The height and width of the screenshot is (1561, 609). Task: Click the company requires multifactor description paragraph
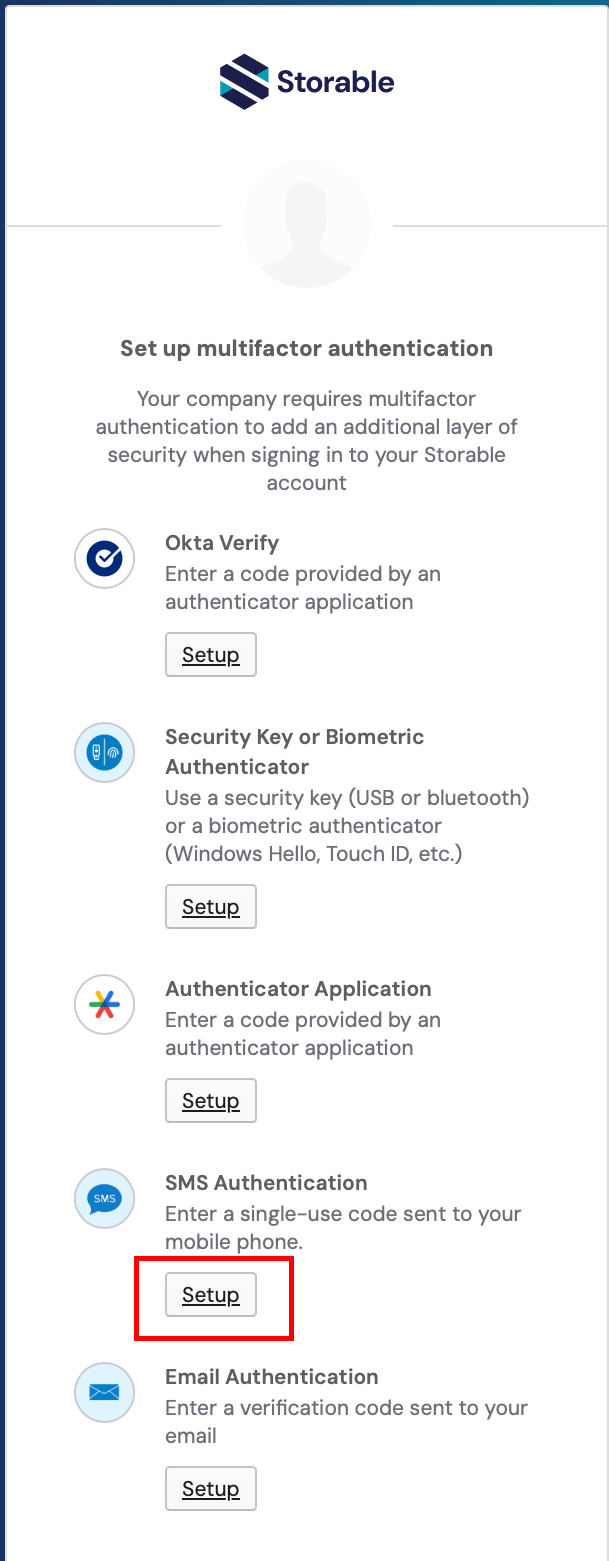[306, 441]
